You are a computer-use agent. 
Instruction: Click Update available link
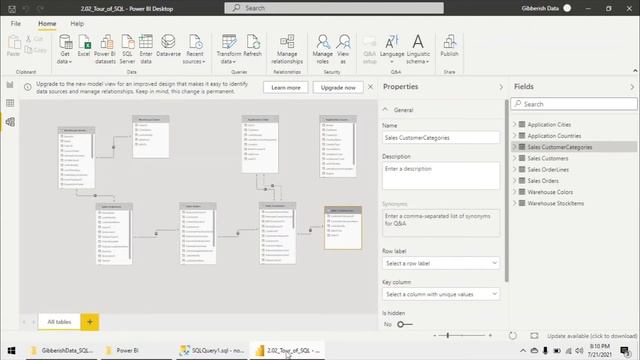click(592, 336)
